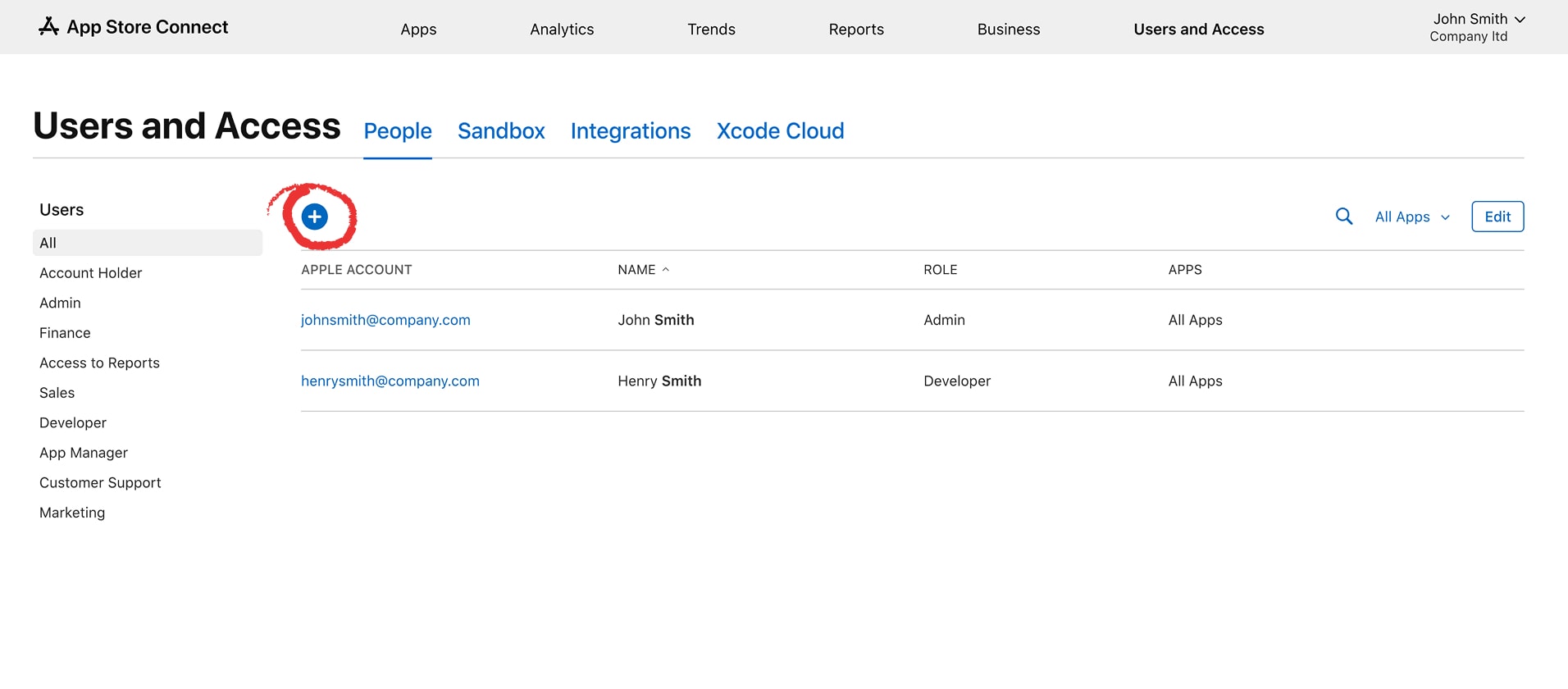Go to Business in the top navigation
The width and height of the screenshot is (1568, 689).
pos(1009,30)
